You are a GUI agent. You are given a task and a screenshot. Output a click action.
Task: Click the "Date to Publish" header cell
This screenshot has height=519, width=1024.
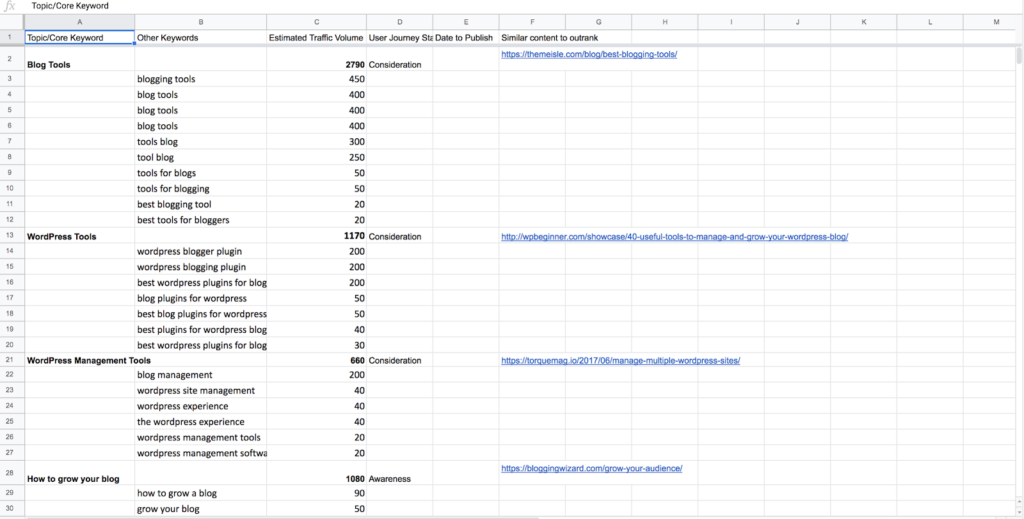[x=465, y=38]
